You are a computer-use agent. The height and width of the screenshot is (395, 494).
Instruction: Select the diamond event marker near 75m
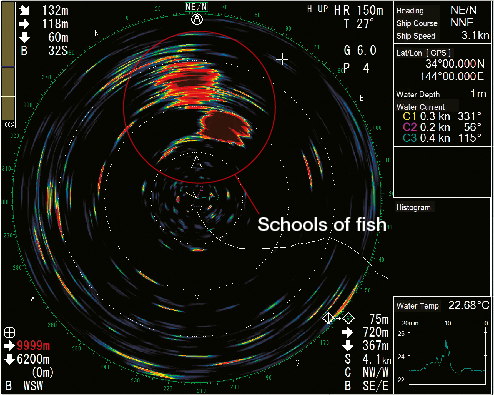click(x=348, y=318)
